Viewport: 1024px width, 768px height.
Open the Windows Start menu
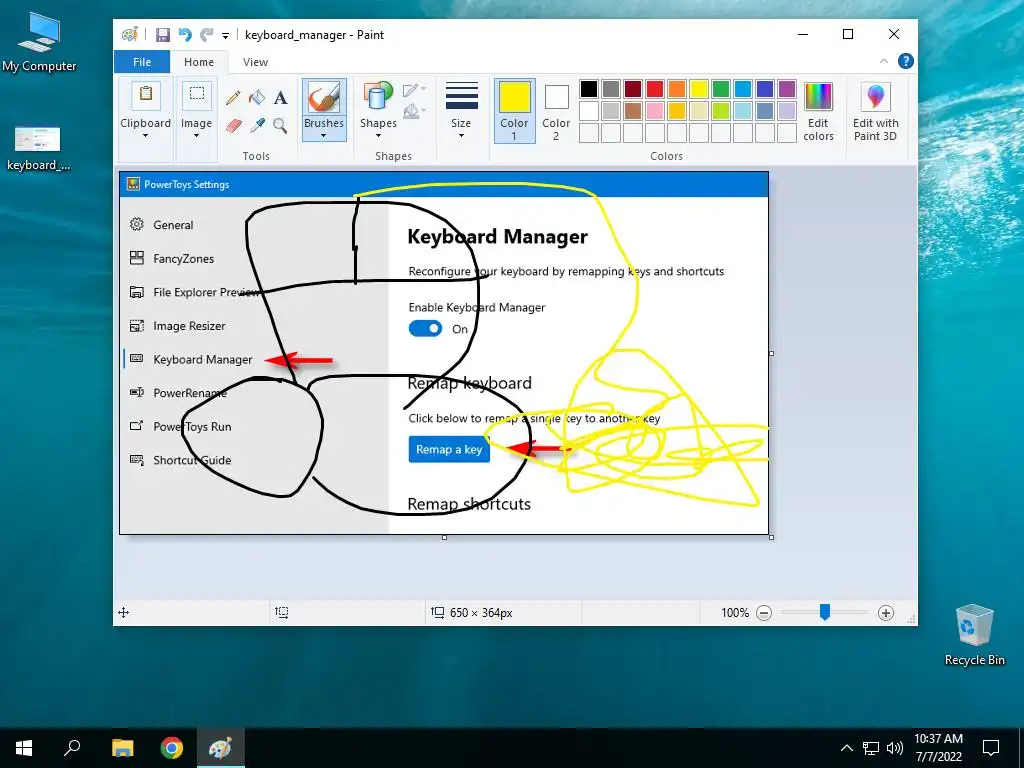[24, 748]
